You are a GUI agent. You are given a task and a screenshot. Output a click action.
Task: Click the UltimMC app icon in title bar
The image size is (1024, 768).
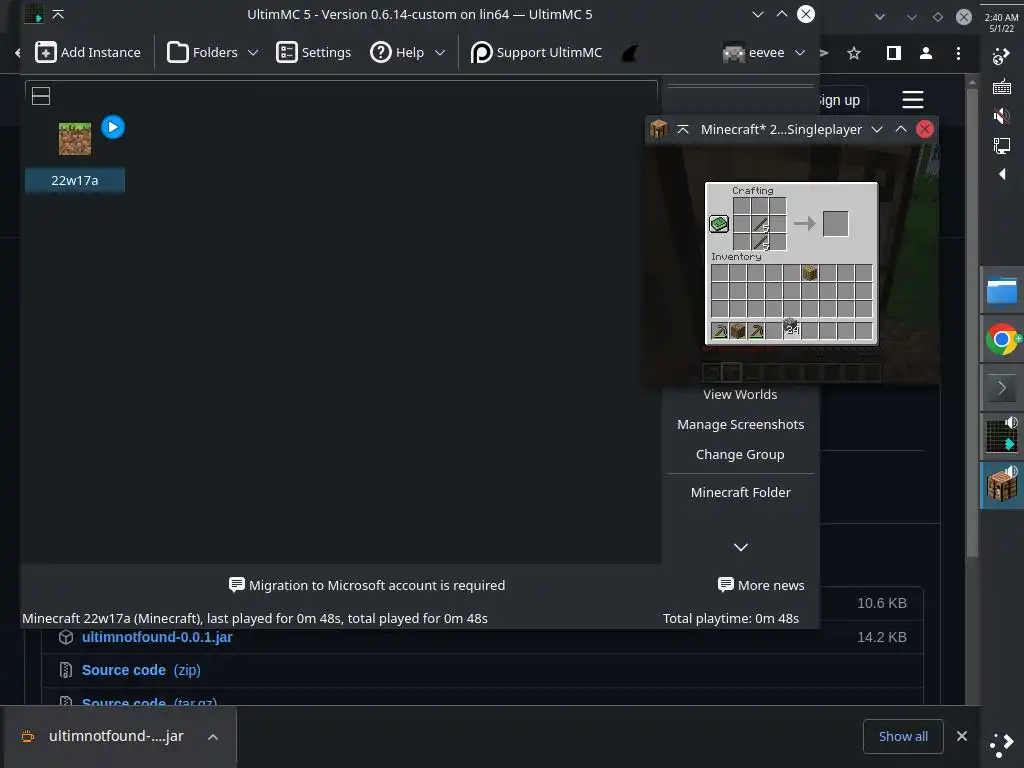pos(33,14)
